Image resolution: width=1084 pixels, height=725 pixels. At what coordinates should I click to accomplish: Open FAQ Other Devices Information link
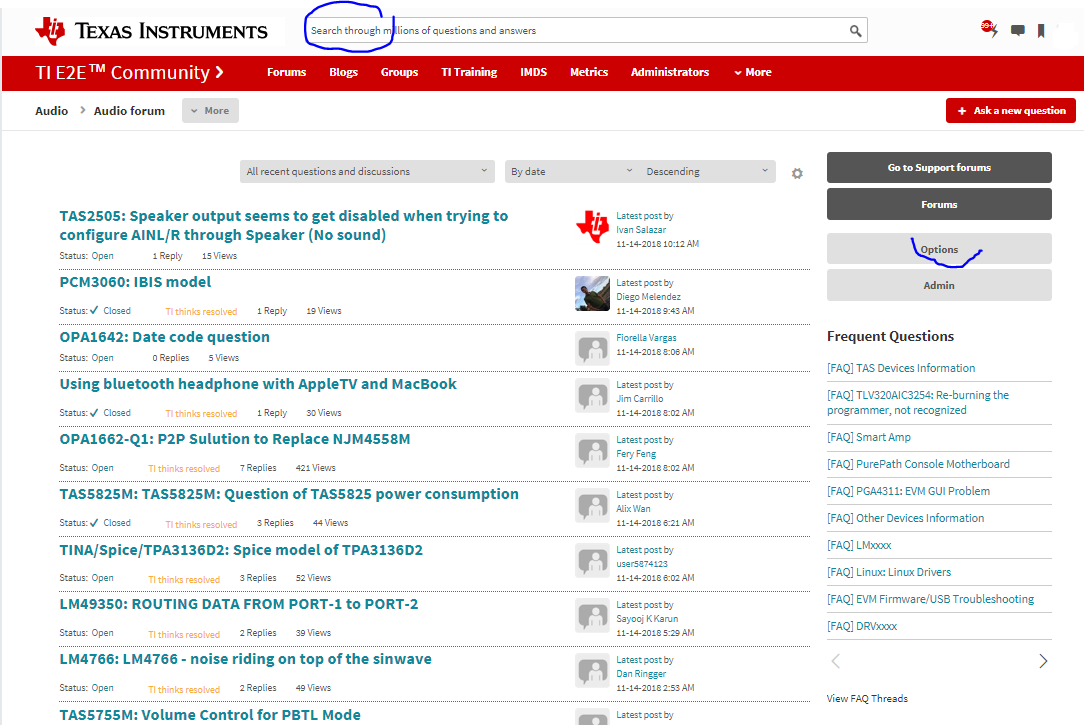pyautogui.click(x=906, y=518)
